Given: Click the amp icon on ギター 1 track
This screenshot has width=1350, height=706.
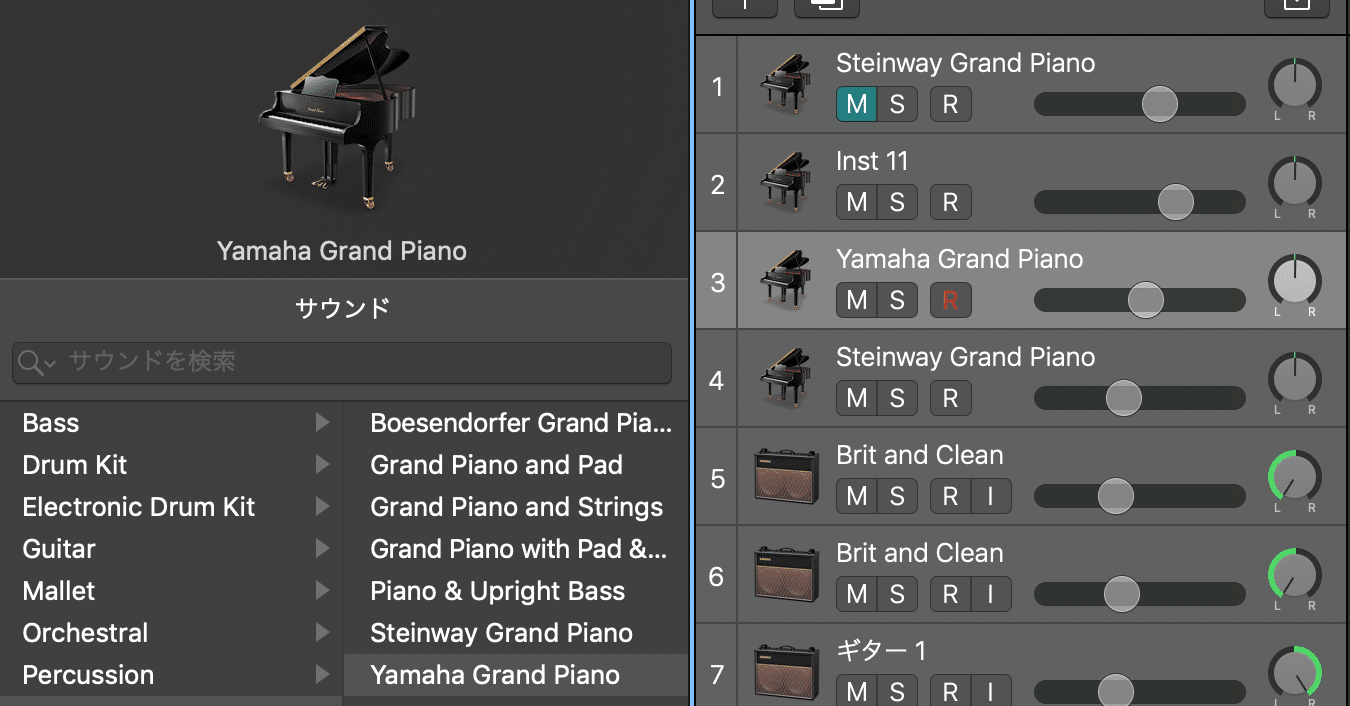Looking at the screenshot, I should click(785, 674).
